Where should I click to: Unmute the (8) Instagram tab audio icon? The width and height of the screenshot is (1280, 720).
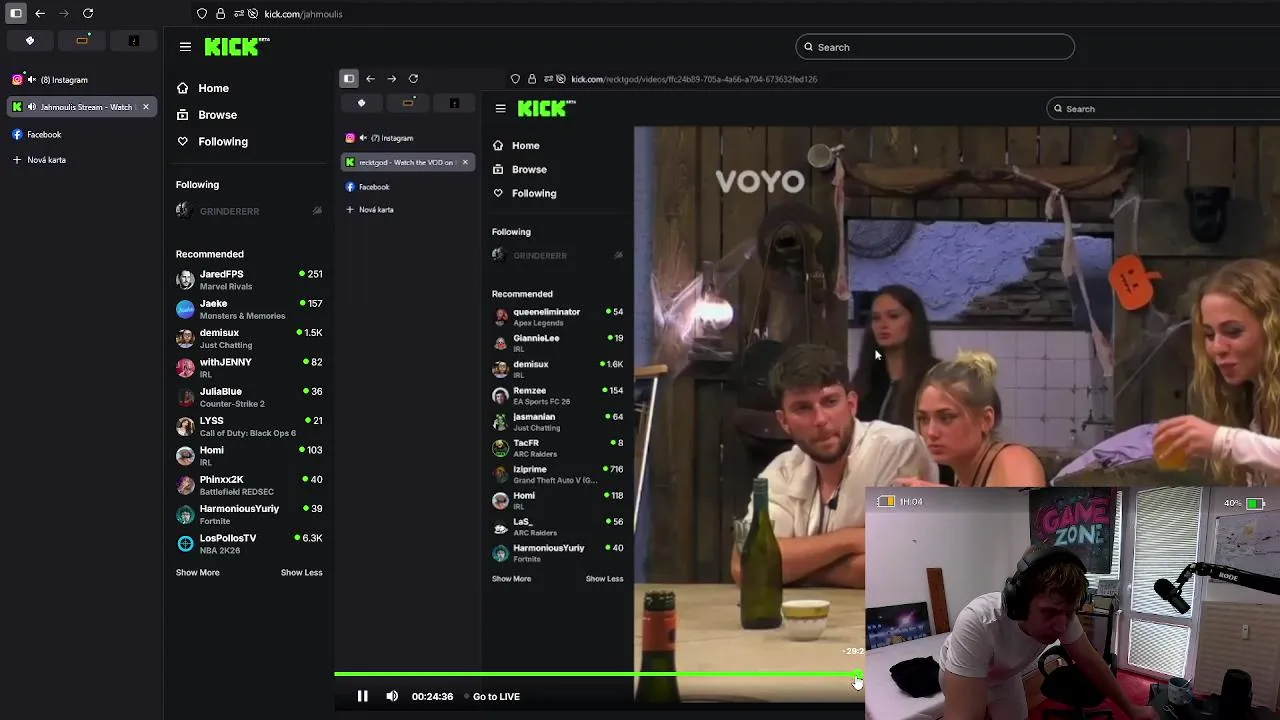32,79
